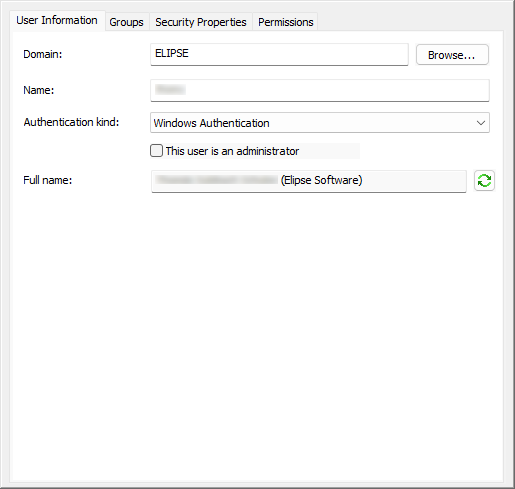Click the Browse... button
Screen dimensions: 515x489
(x=452, y=55)
